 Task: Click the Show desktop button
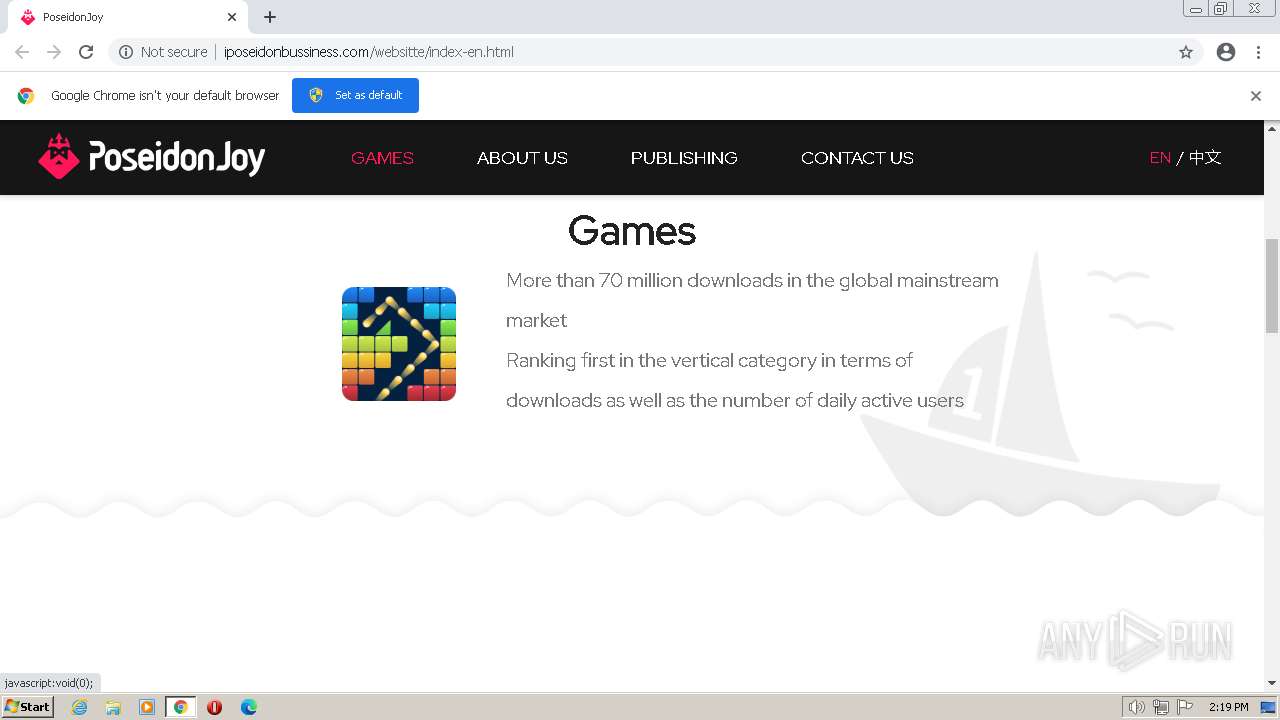click(x=1269, y=707)
